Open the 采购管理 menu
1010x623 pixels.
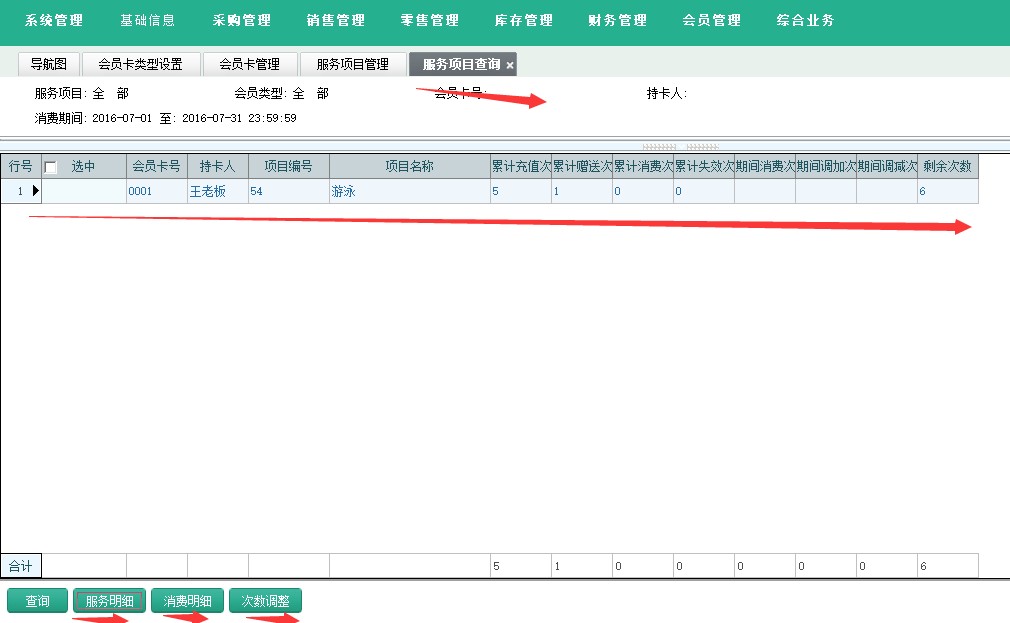pos(242,21)
